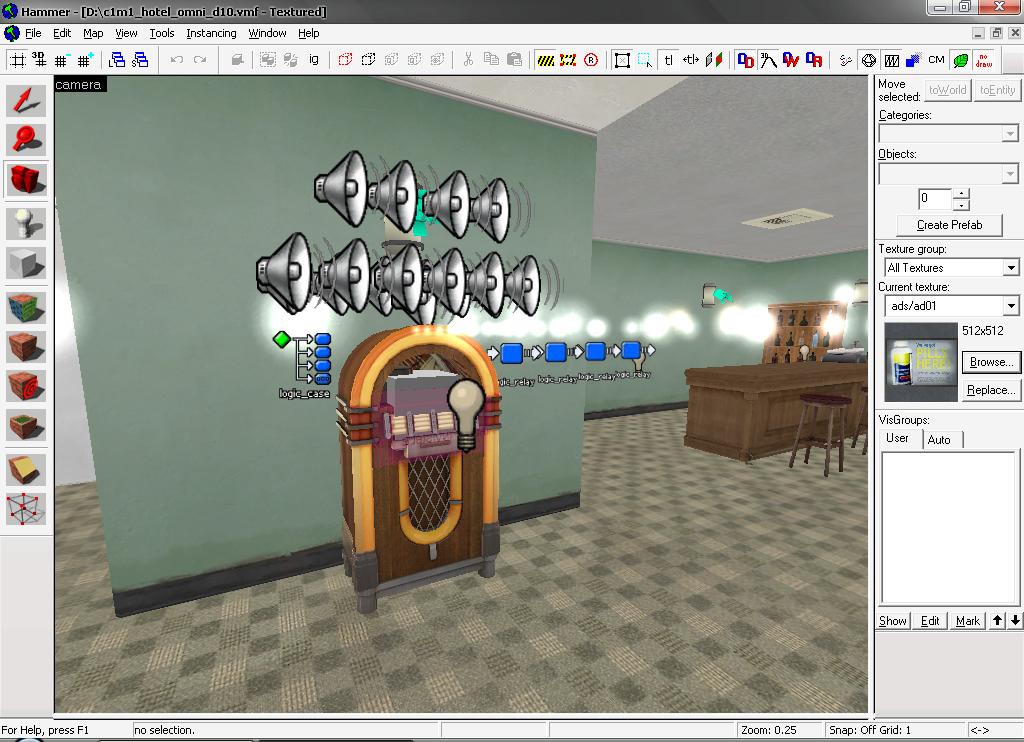This screenshot has height=742, width=1024.
Task: Click the Replace... texture button
Action: tap(991, 390)
